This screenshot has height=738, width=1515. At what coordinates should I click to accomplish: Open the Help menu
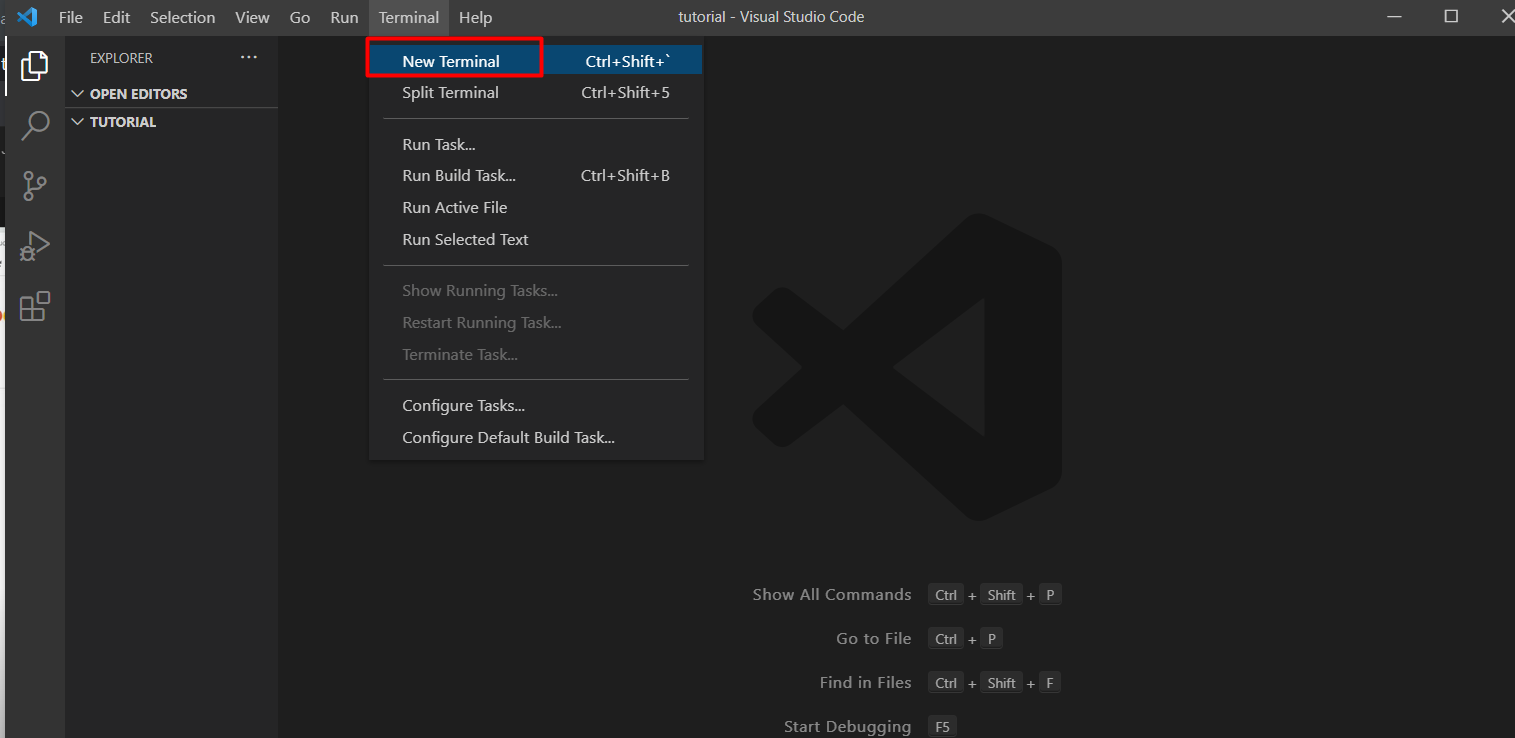(476, 17)
